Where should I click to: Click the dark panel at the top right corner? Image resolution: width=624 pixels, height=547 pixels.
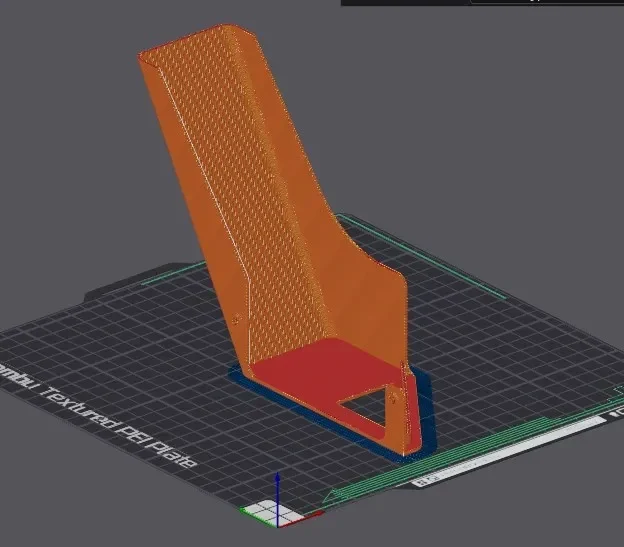(482, 2)
